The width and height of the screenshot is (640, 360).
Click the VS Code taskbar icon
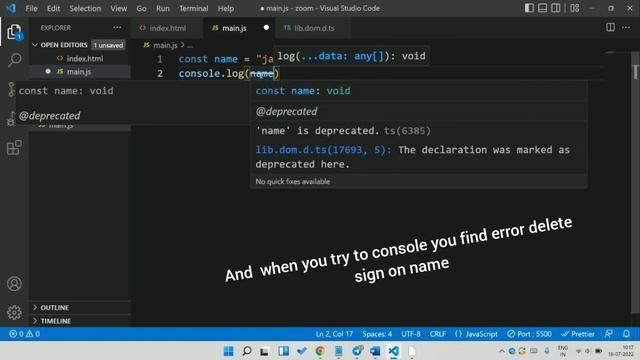point(393,351)
